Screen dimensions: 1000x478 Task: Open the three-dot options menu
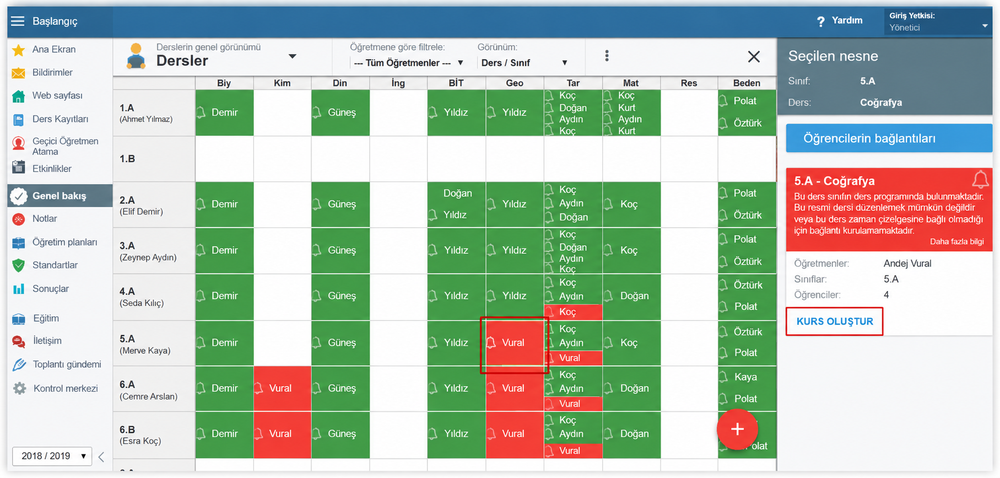607,56
